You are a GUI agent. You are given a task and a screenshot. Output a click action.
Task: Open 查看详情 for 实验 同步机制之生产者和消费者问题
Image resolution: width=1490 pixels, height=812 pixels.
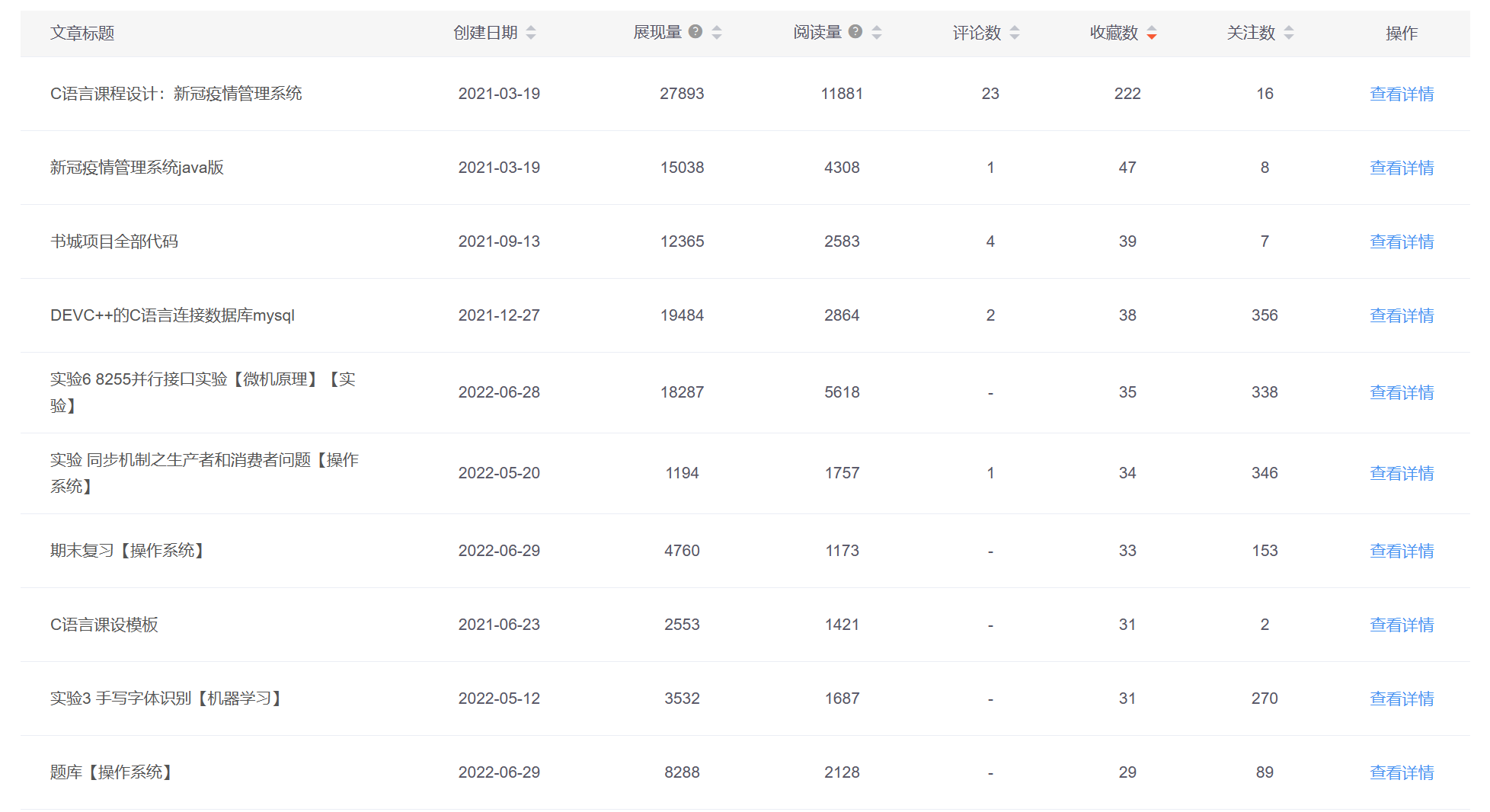[x=1402, y=473]
